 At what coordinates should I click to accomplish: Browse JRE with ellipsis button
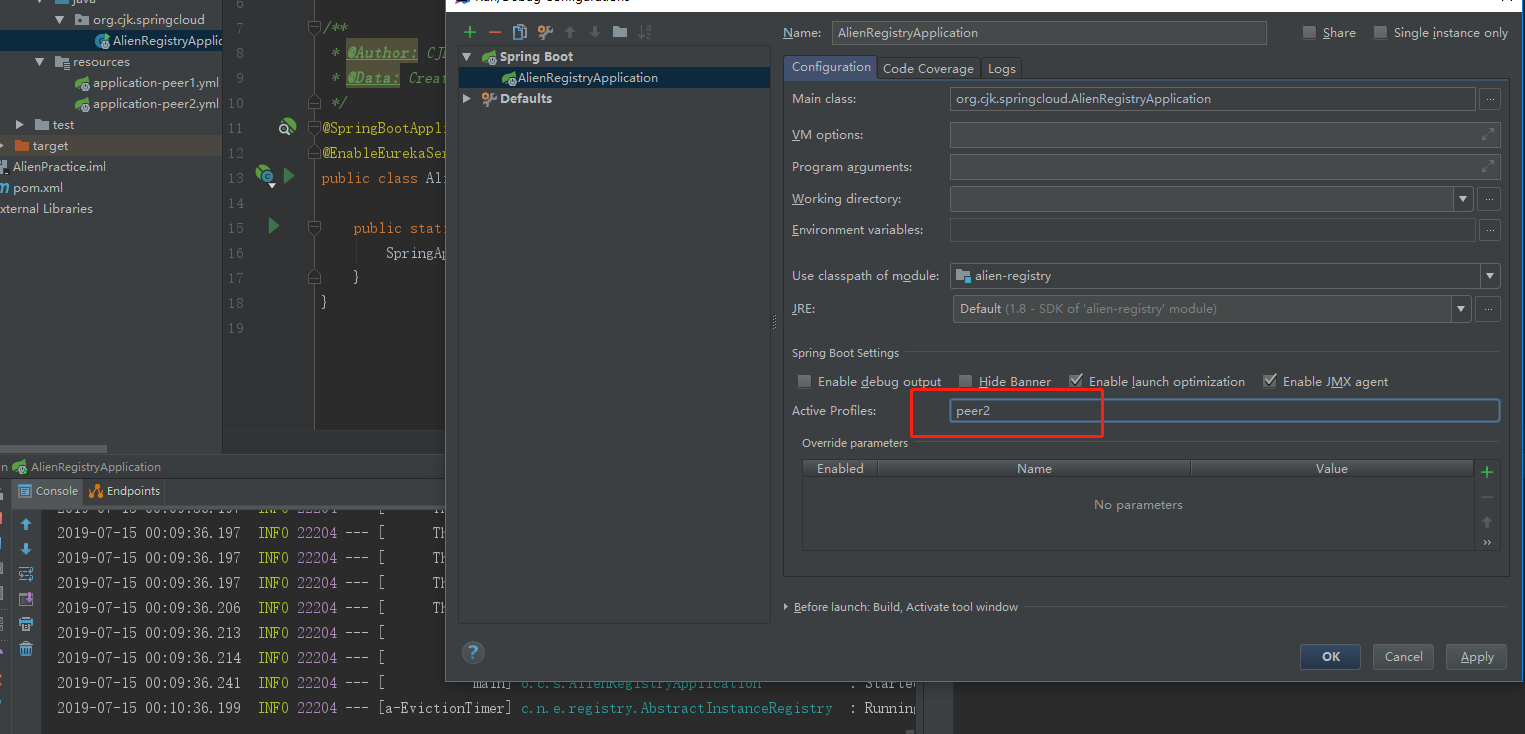pyautogui.click(x=1490, y=309)
